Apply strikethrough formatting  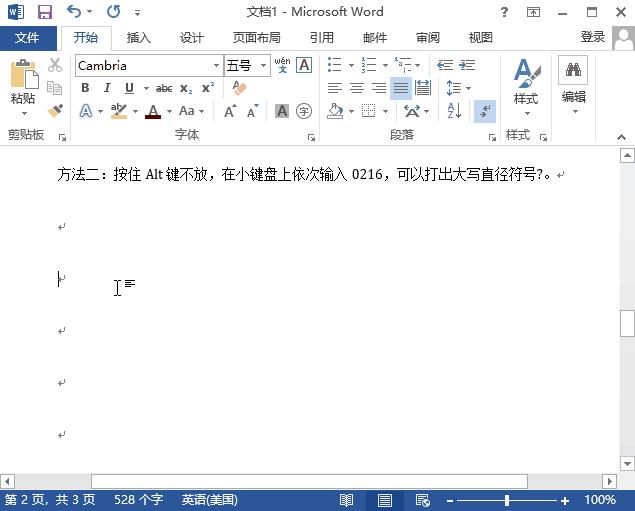click(163, 88)
